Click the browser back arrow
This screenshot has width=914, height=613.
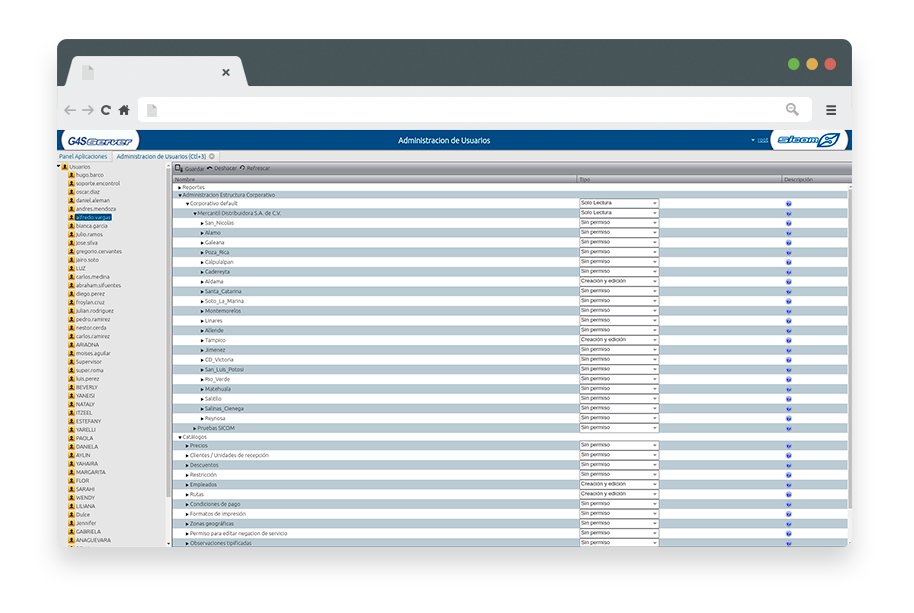[x=70, y=110]
